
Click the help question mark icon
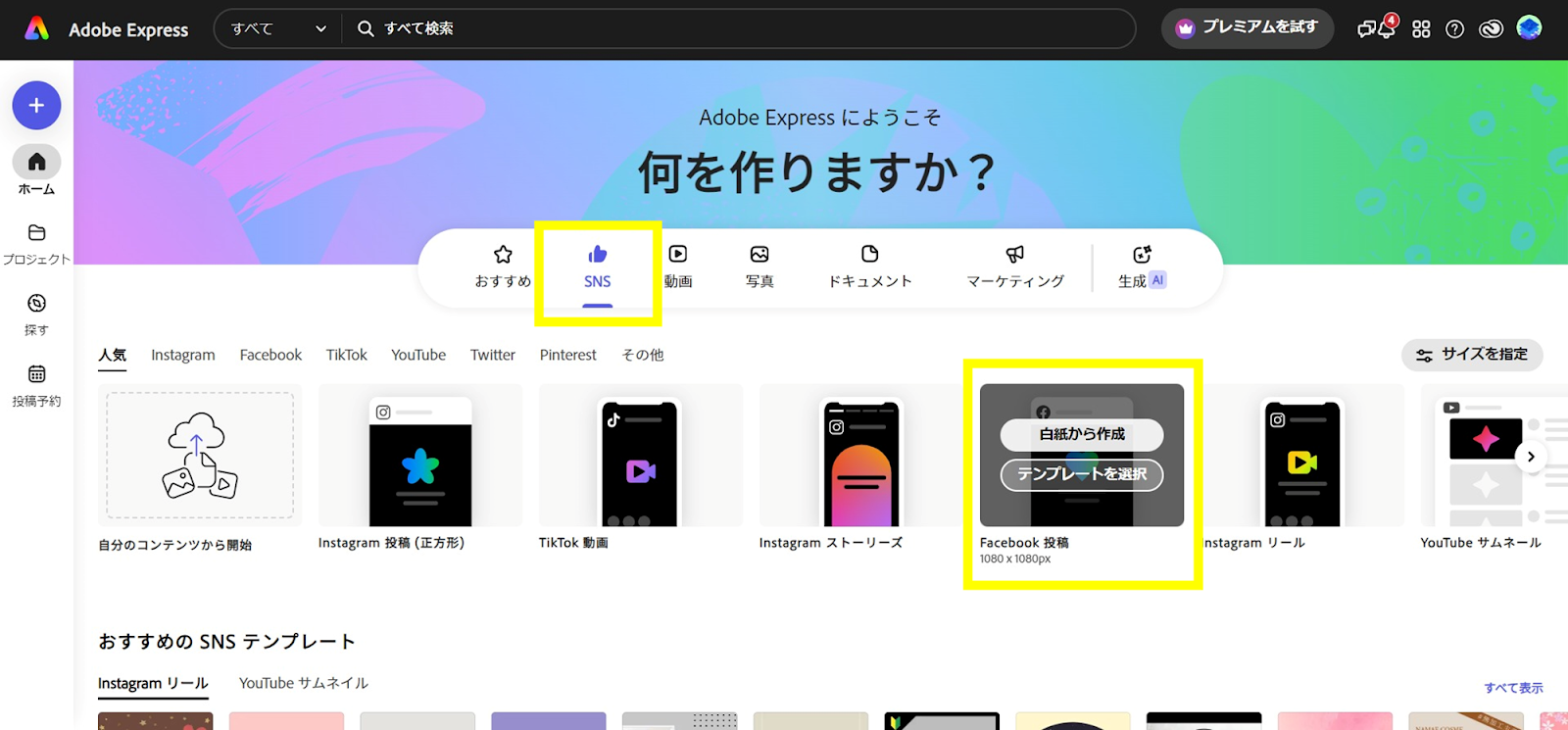pyautogui.click(x=1454, y=29)
